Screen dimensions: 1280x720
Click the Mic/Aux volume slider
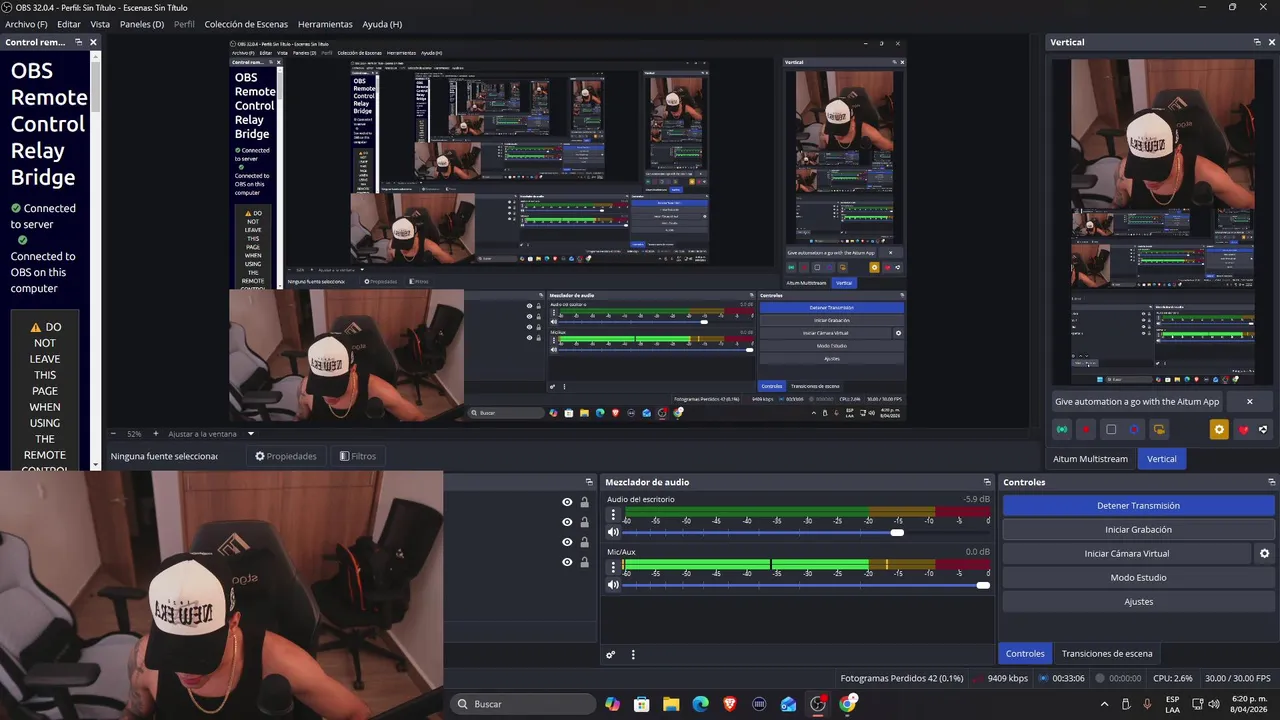(x=806, y=585)
